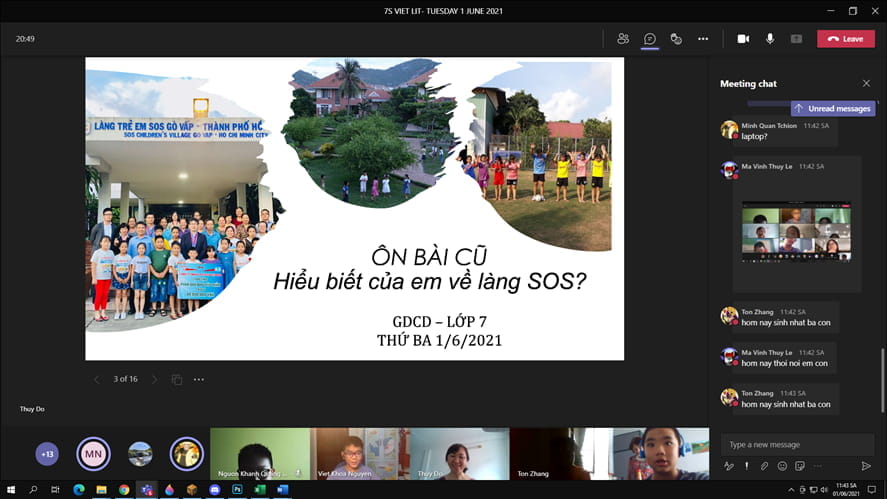Select the video tile with blue headphones
The width and height of the screenshot is (887, 499).
(x=659, y=454)
